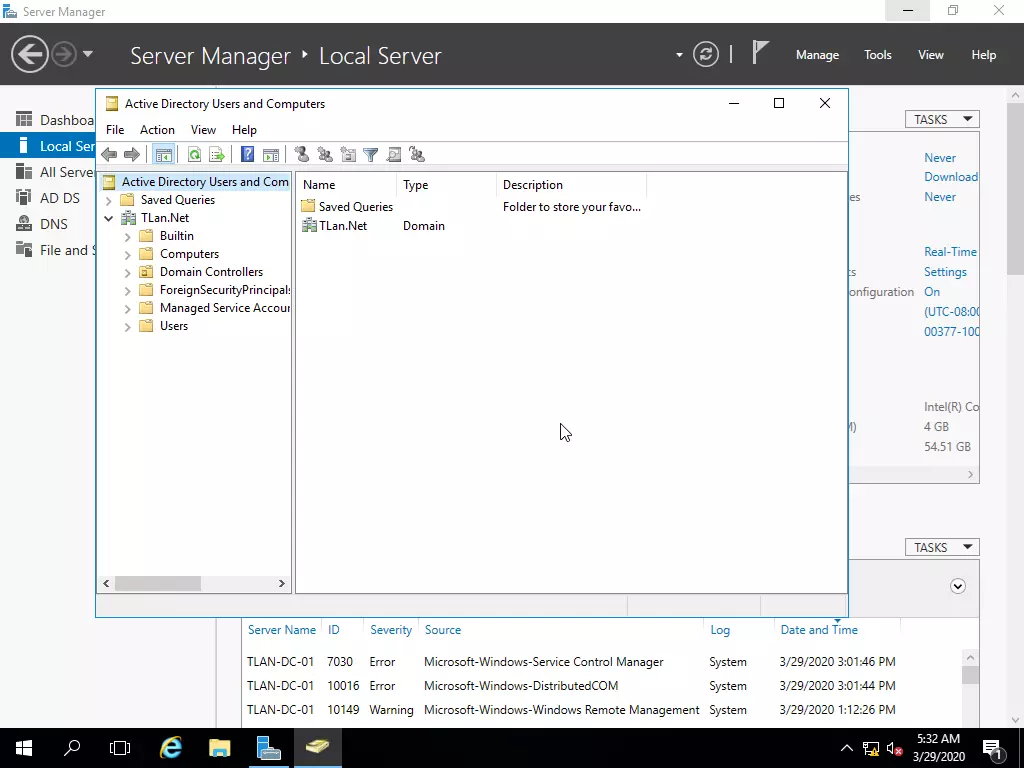Open the Help menu in Active Directory Users and Computers
The image size is (1024, 768).
coord(244,130)
